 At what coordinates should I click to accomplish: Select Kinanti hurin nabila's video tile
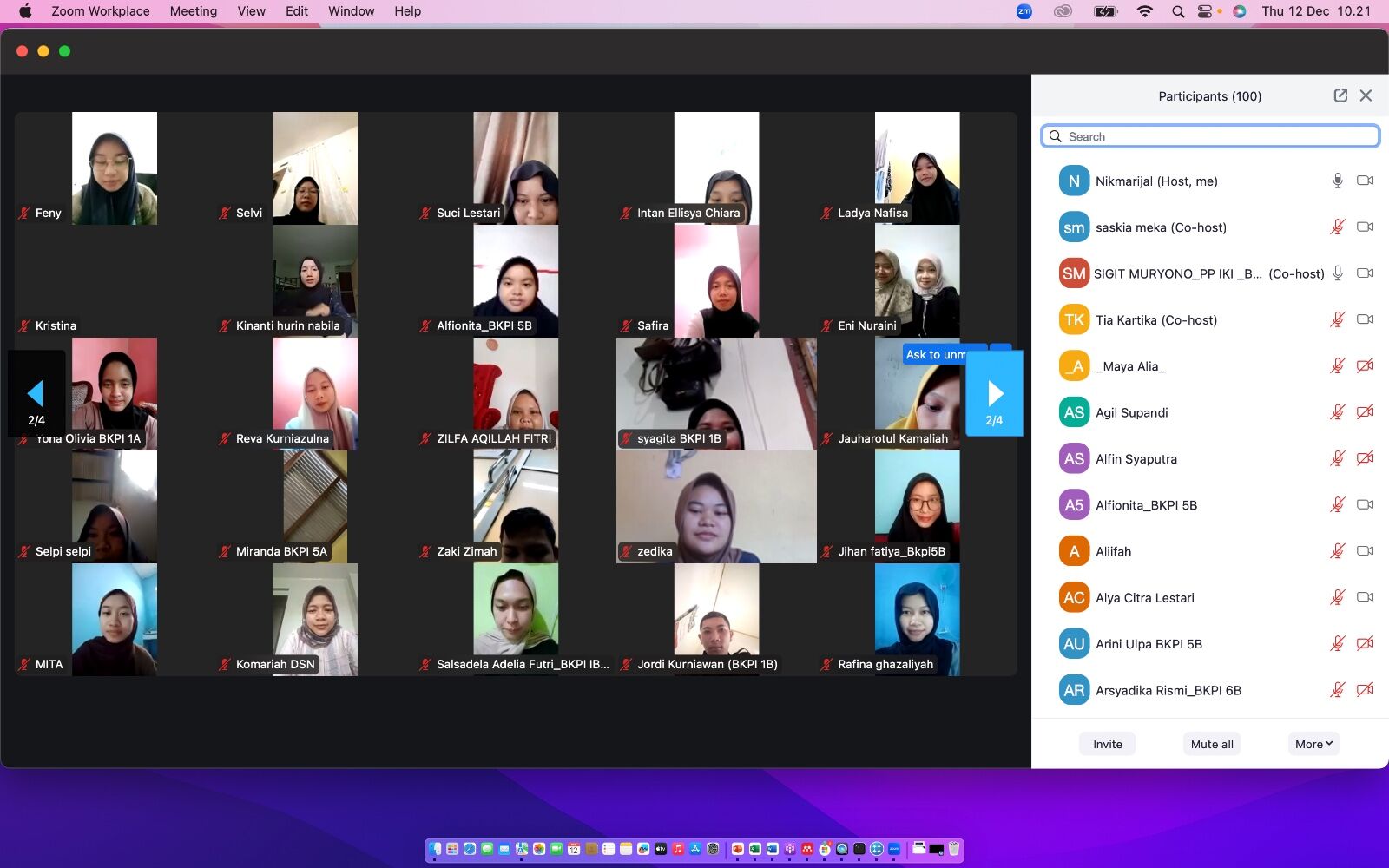(x=315, y=281)
